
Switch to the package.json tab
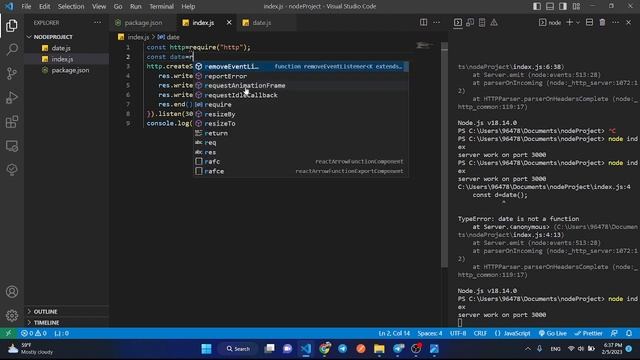(143, 22)
